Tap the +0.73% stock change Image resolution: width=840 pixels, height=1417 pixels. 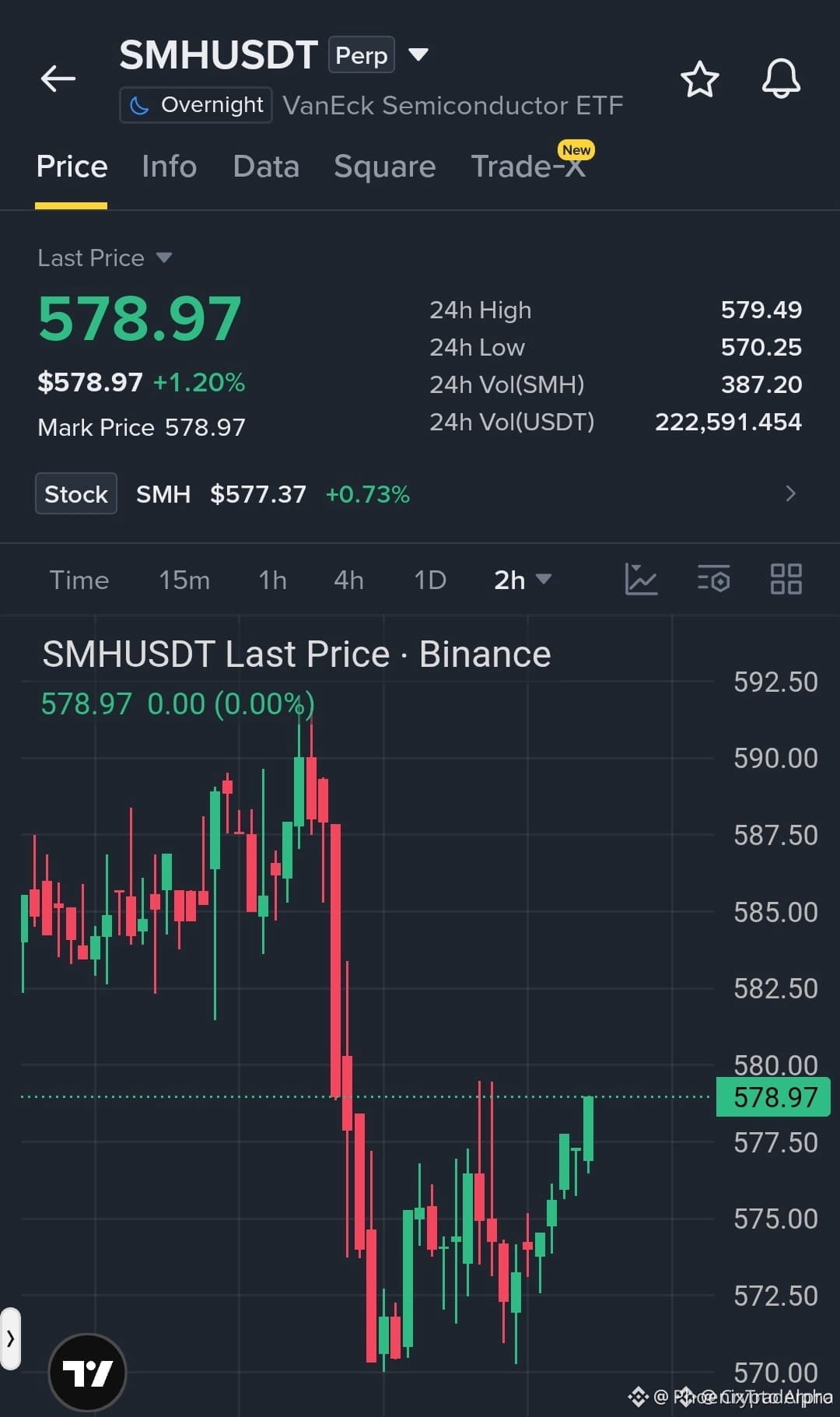point(367,494)
